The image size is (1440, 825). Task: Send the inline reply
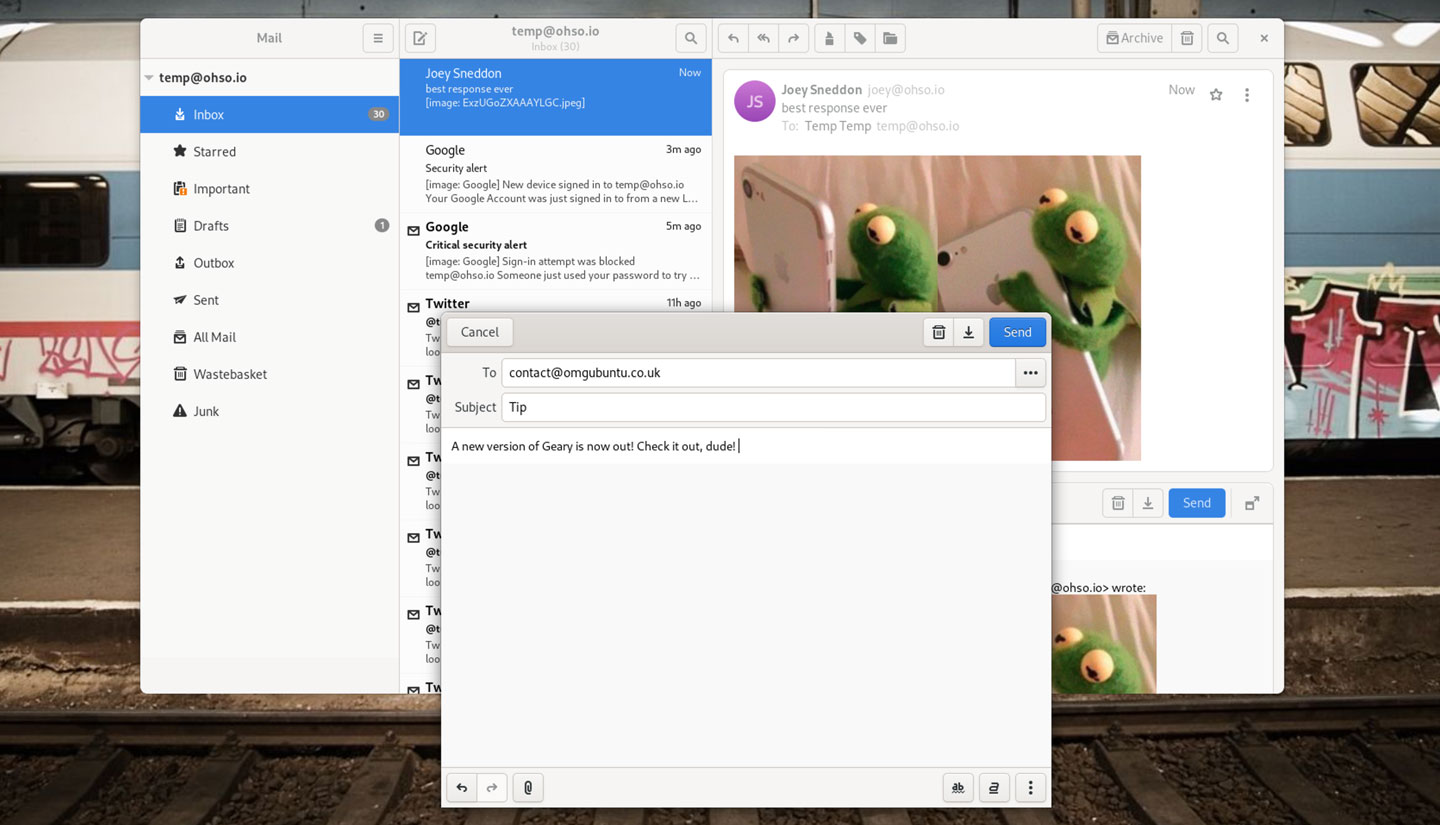coord(1197,503)
